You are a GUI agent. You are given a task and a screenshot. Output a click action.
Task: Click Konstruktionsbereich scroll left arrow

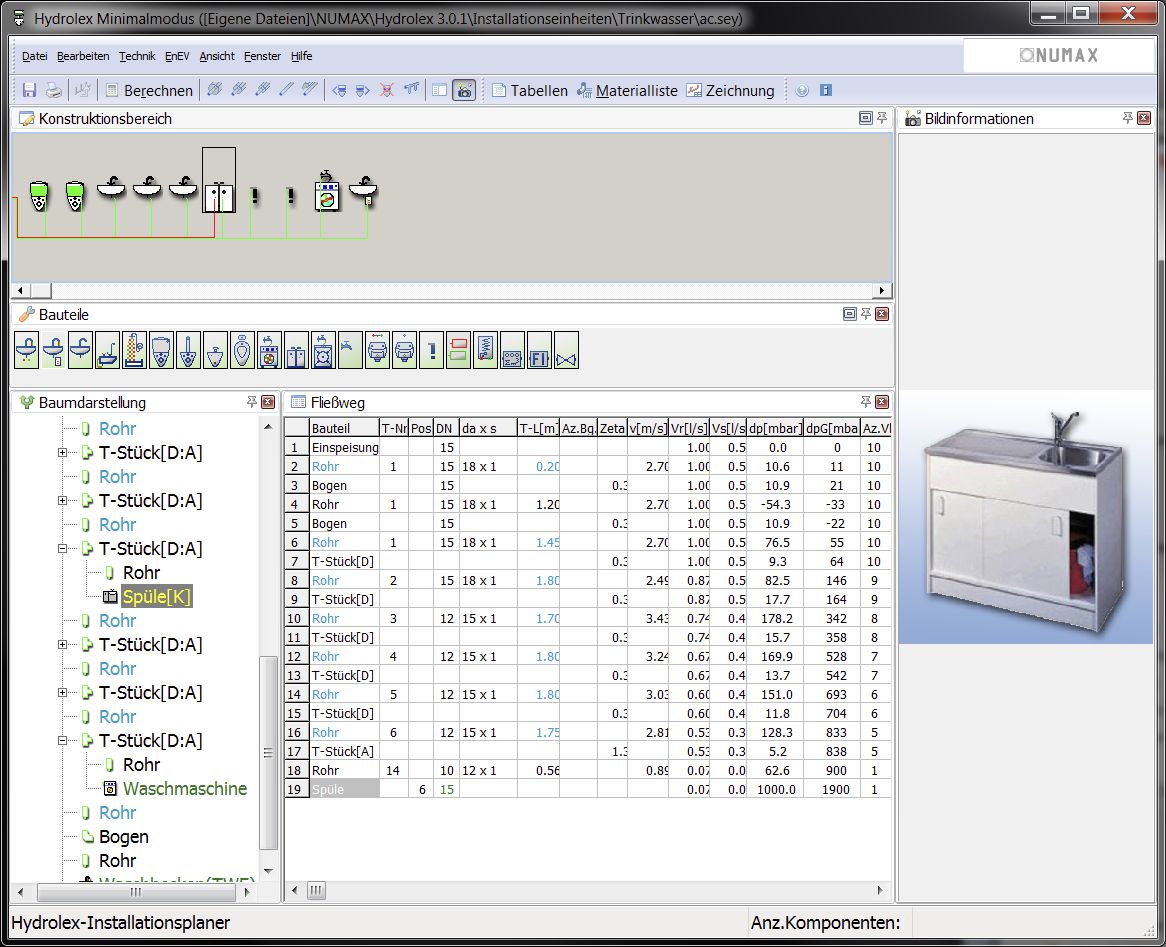point(20,290)
